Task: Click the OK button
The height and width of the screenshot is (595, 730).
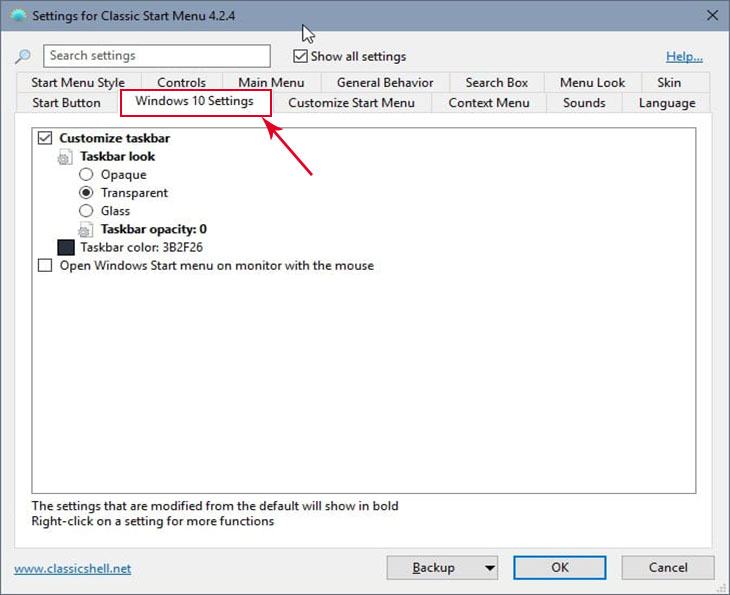Action: [x=560, y=568]
